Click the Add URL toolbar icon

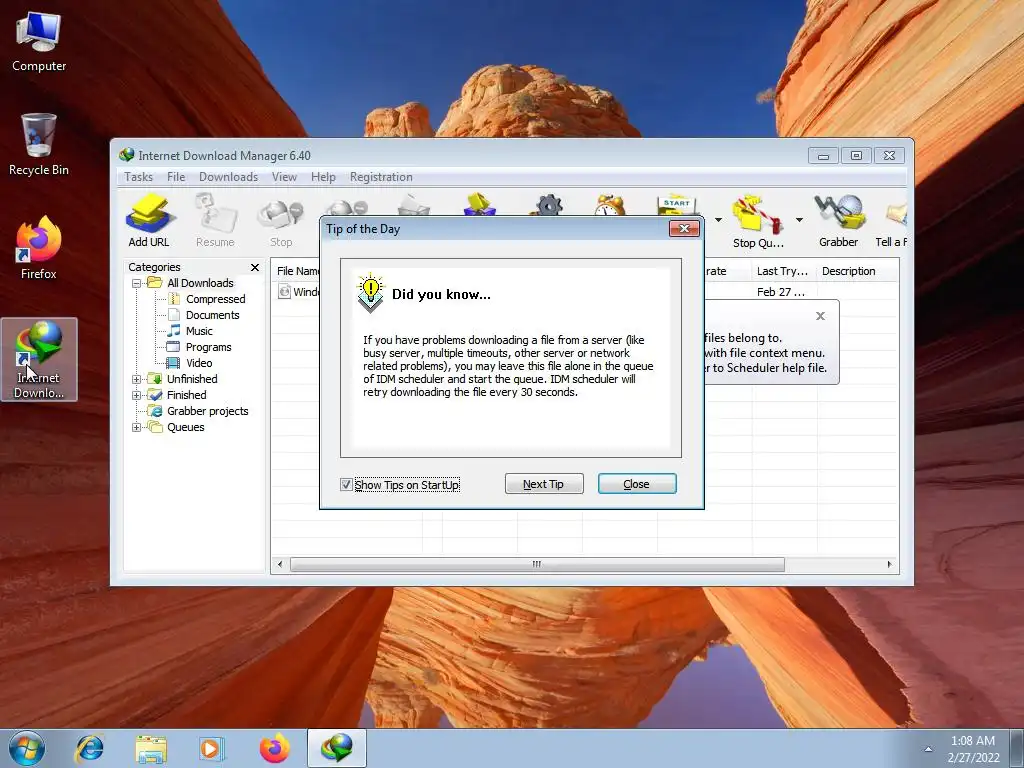(x=149, y=221)
